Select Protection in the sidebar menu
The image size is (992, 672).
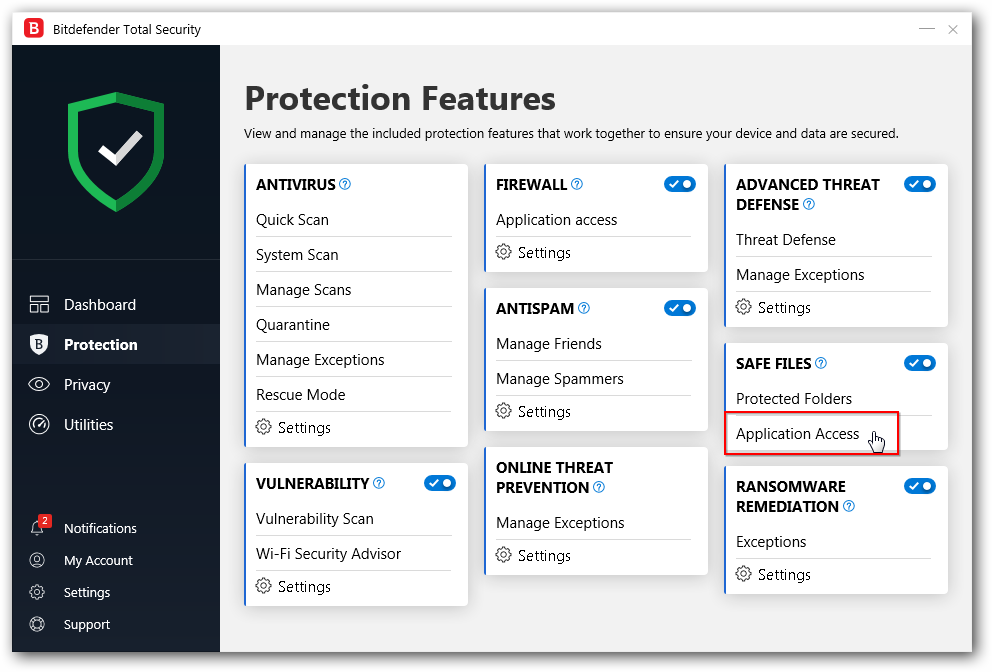100,344
